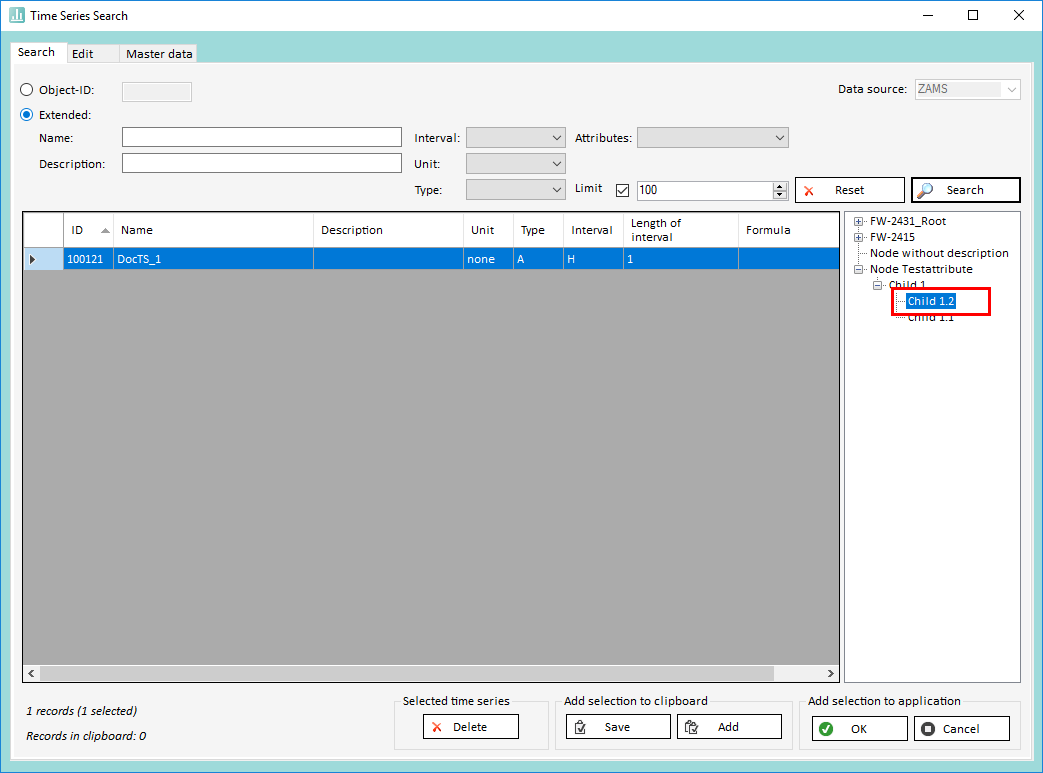Click the Reset button
Screen dimensions: 1043x773
849,190
